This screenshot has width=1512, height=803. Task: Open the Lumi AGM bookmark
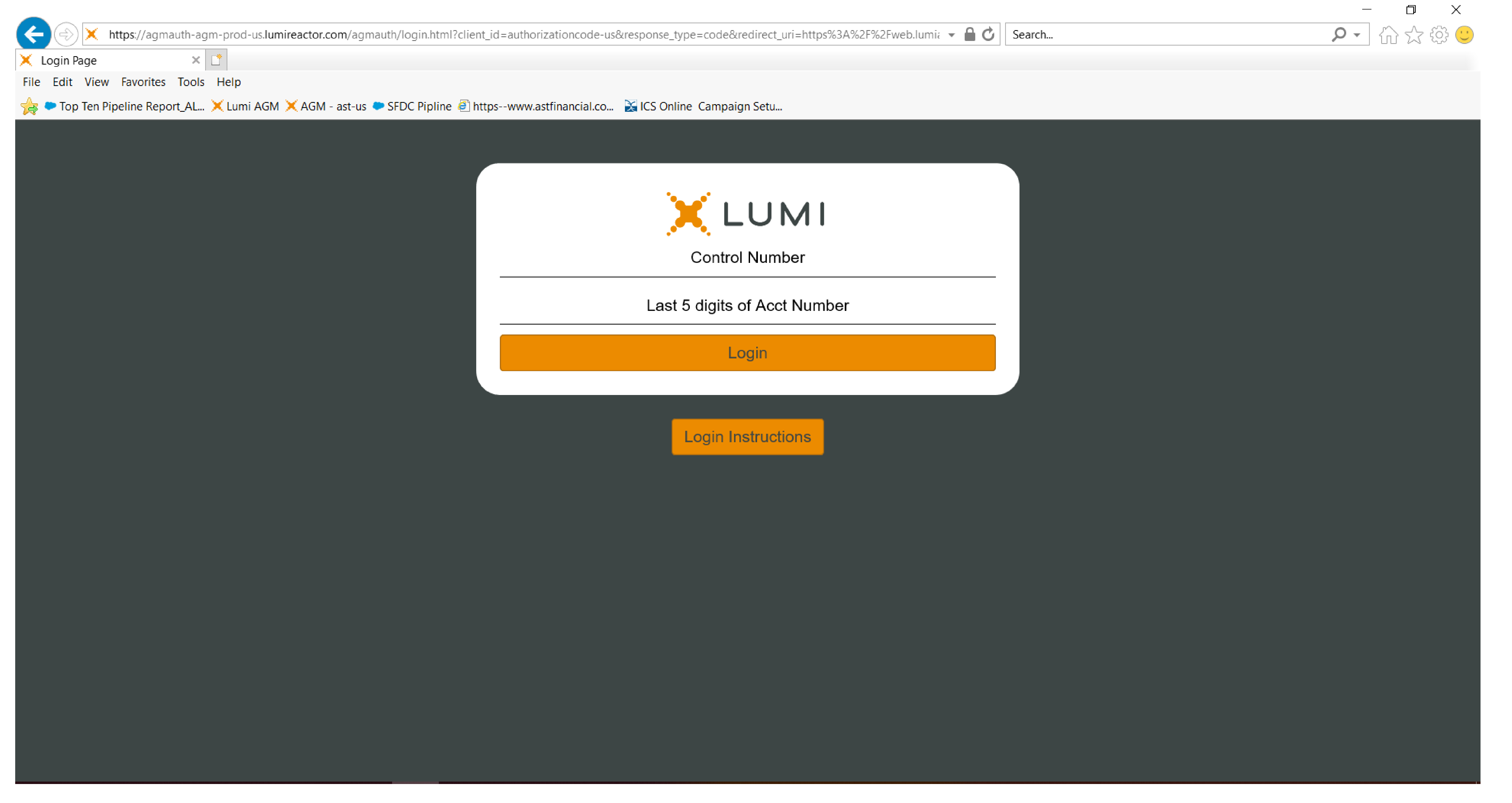tap(245, 106)
